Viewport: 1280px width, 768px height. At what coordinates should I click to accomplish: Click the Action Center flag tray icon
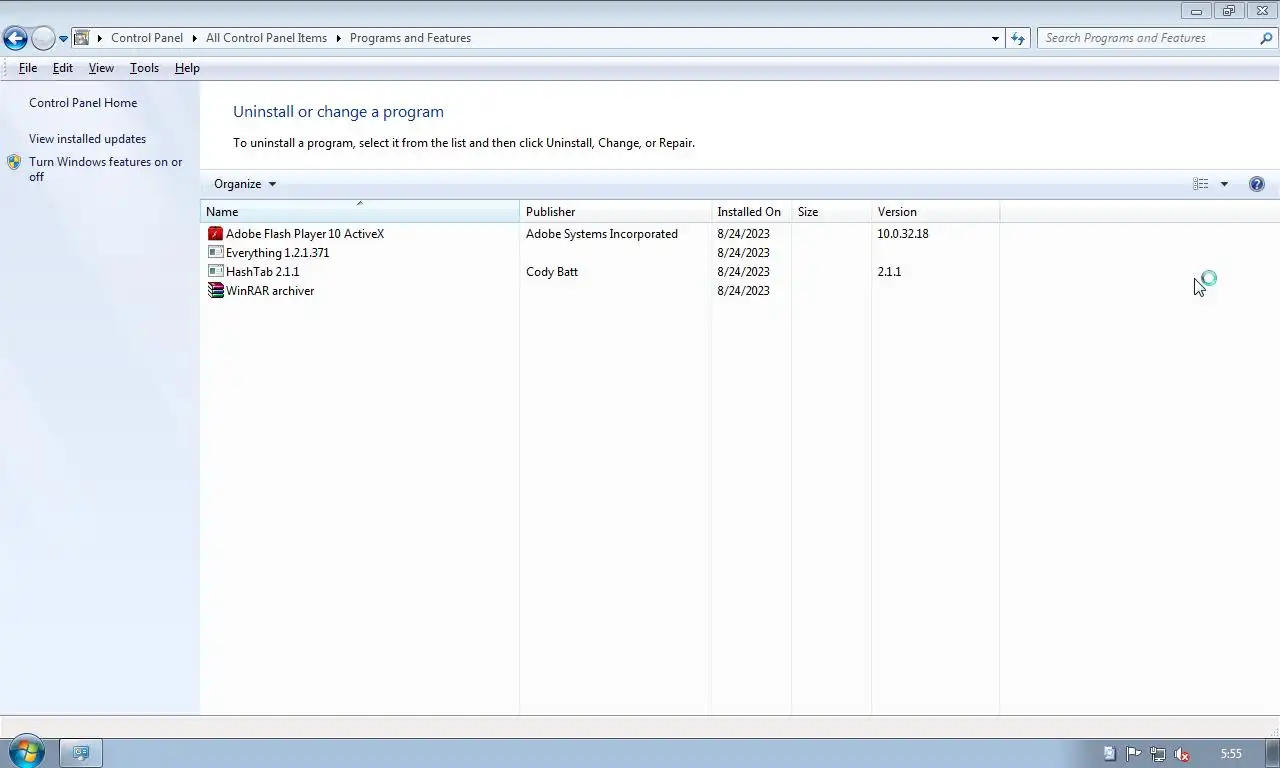coord(1134,754)
